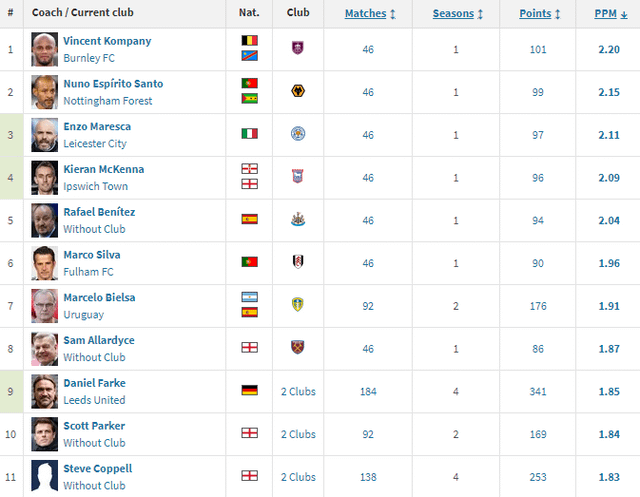Open Vincent Kompany coach profile link
640x497 pixels.
(x=107, y=41)
